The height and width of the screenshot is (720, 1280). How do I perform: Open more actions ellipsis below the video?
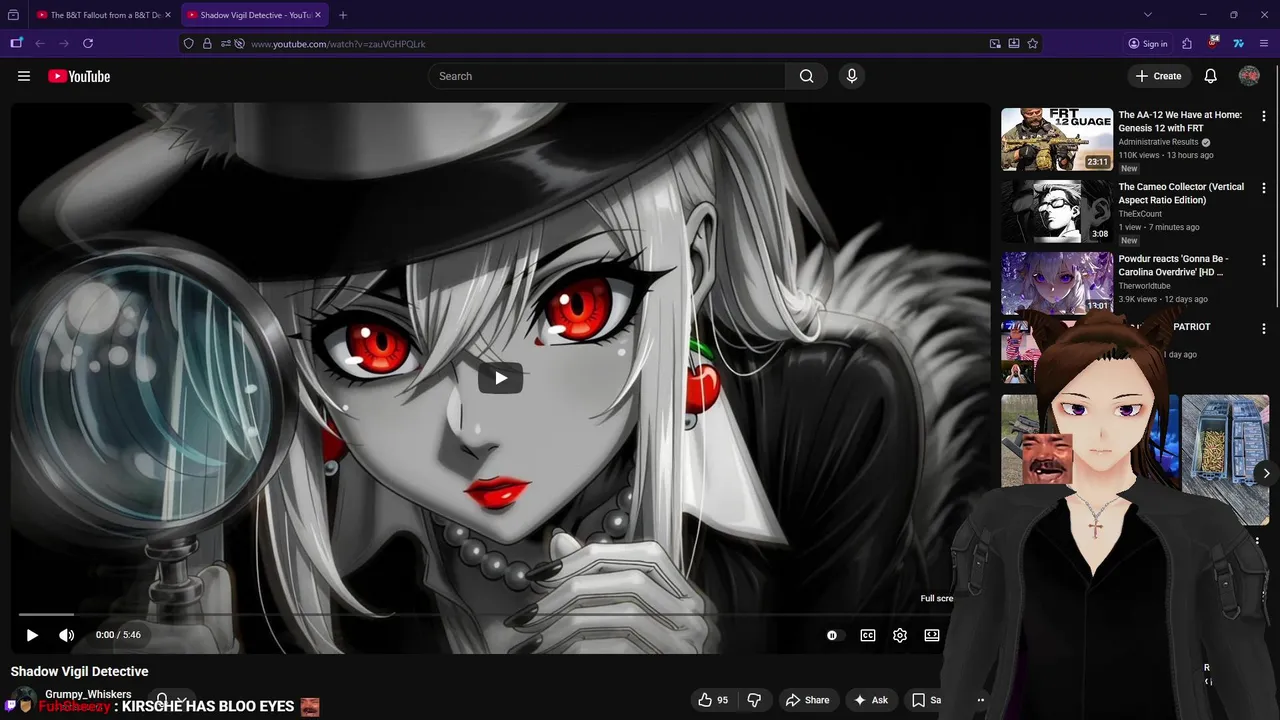coord(981,700)
